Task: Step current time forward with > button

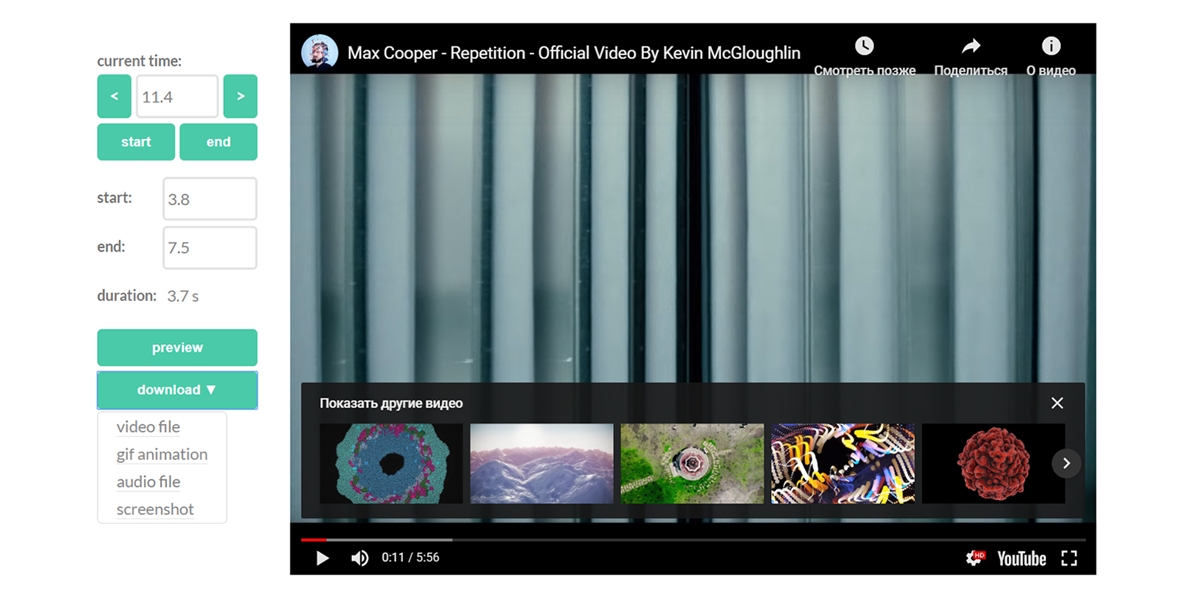Action: click(x=240, y=96)
